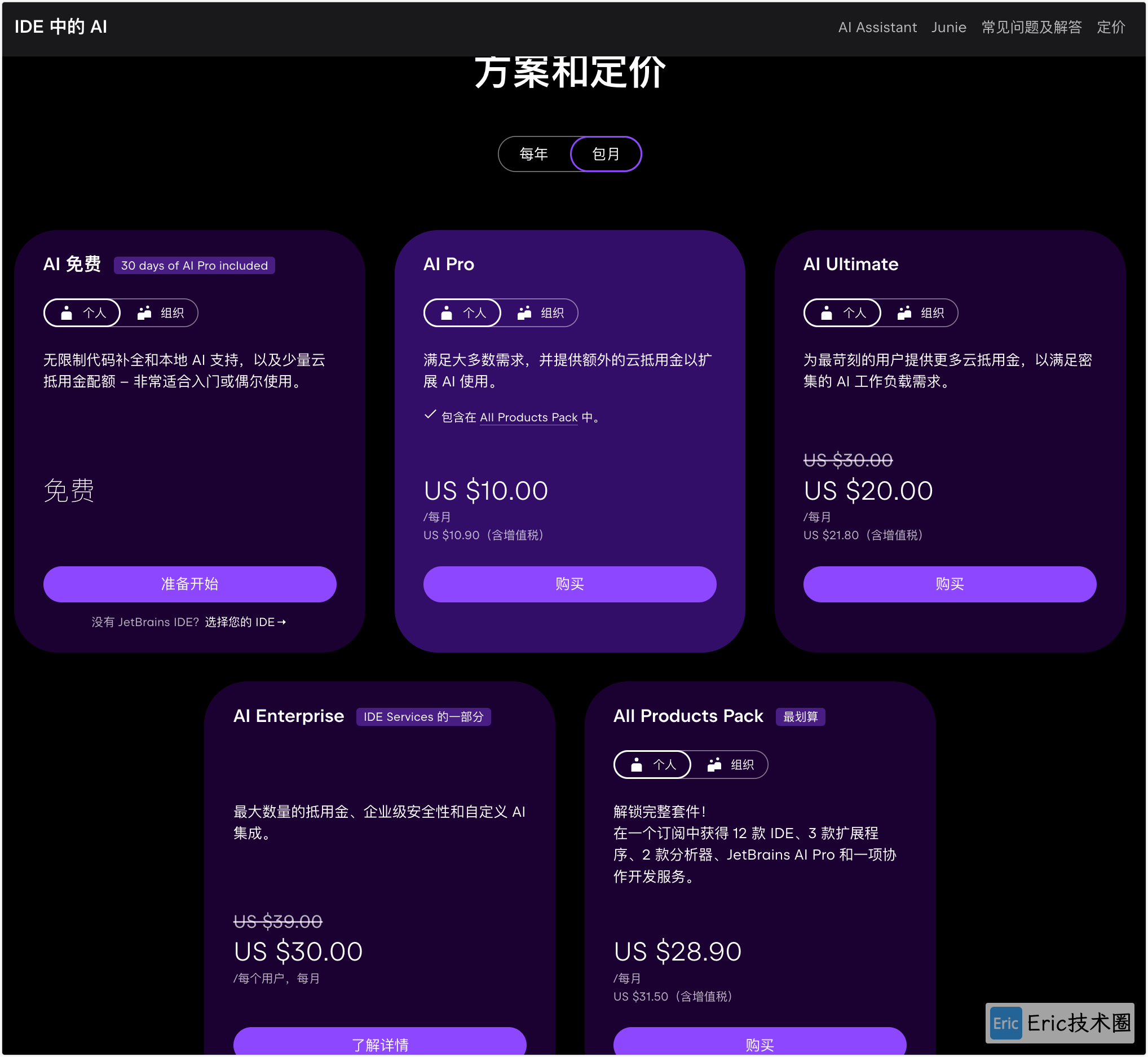1148x1057 pixels.
Task: Click 了解详情 in the AI Enterprise card
Action: [x=380, y=1042]
